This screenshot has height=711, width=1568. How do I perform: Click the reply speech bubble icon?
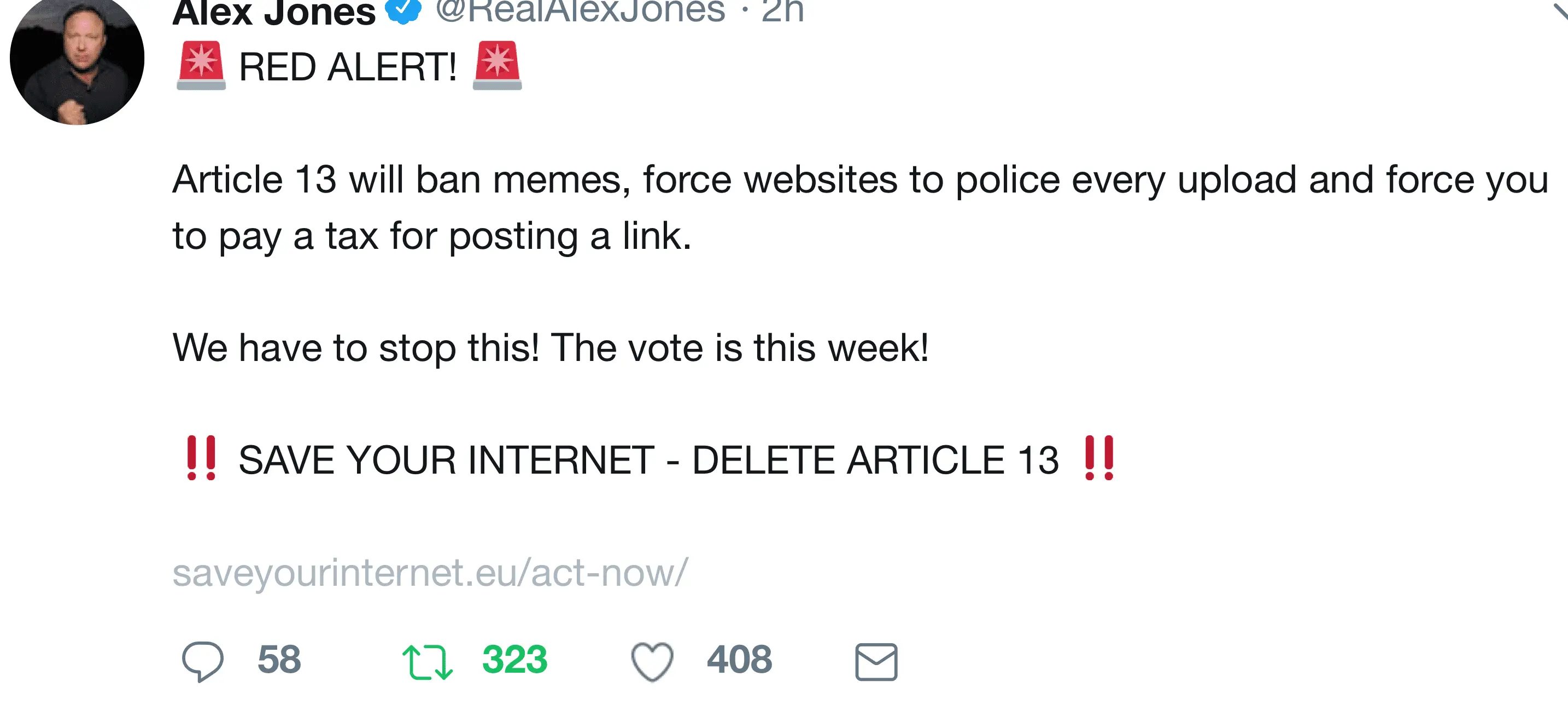pyautogui.click(x=203, y=661)
